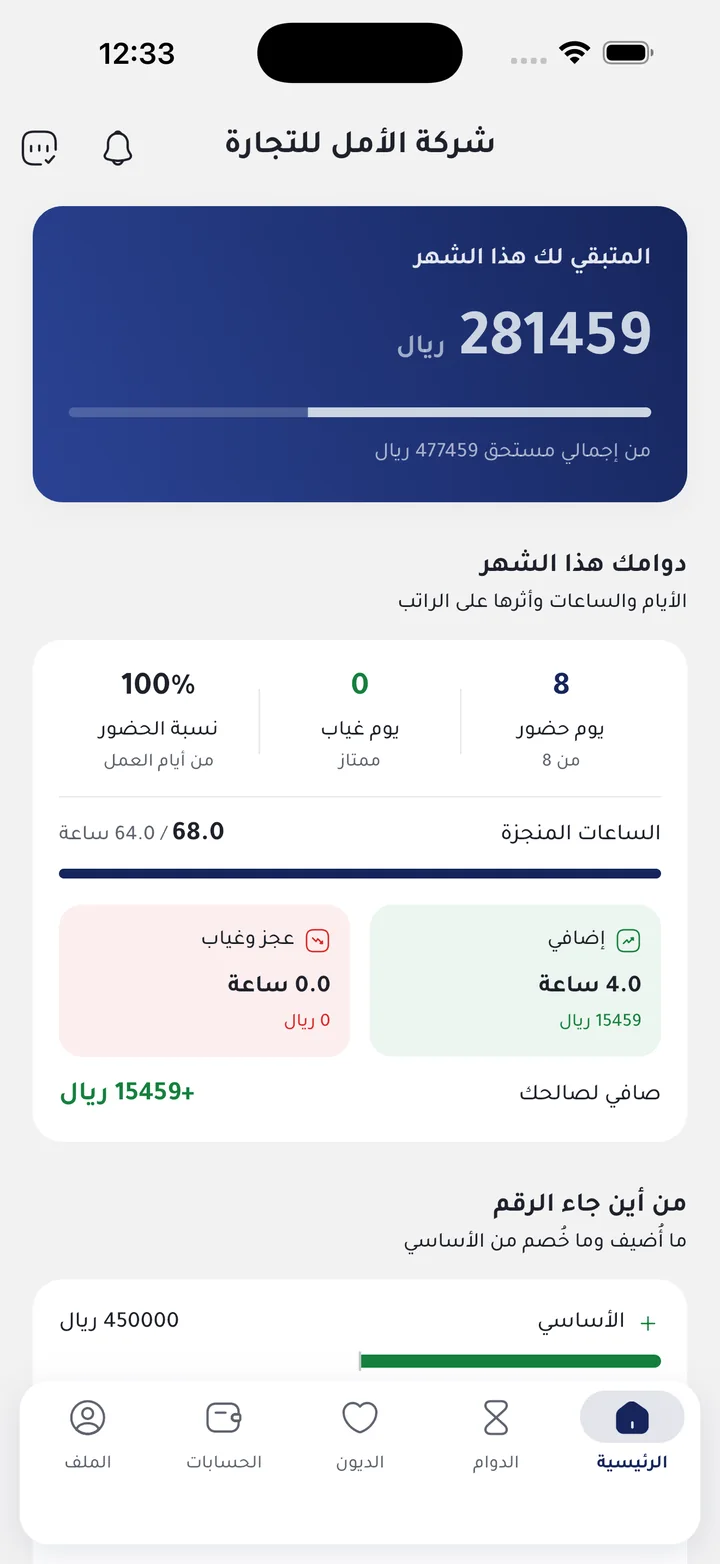Tap the heart debts icon
720x1564 pixels.
(360, 1417)
